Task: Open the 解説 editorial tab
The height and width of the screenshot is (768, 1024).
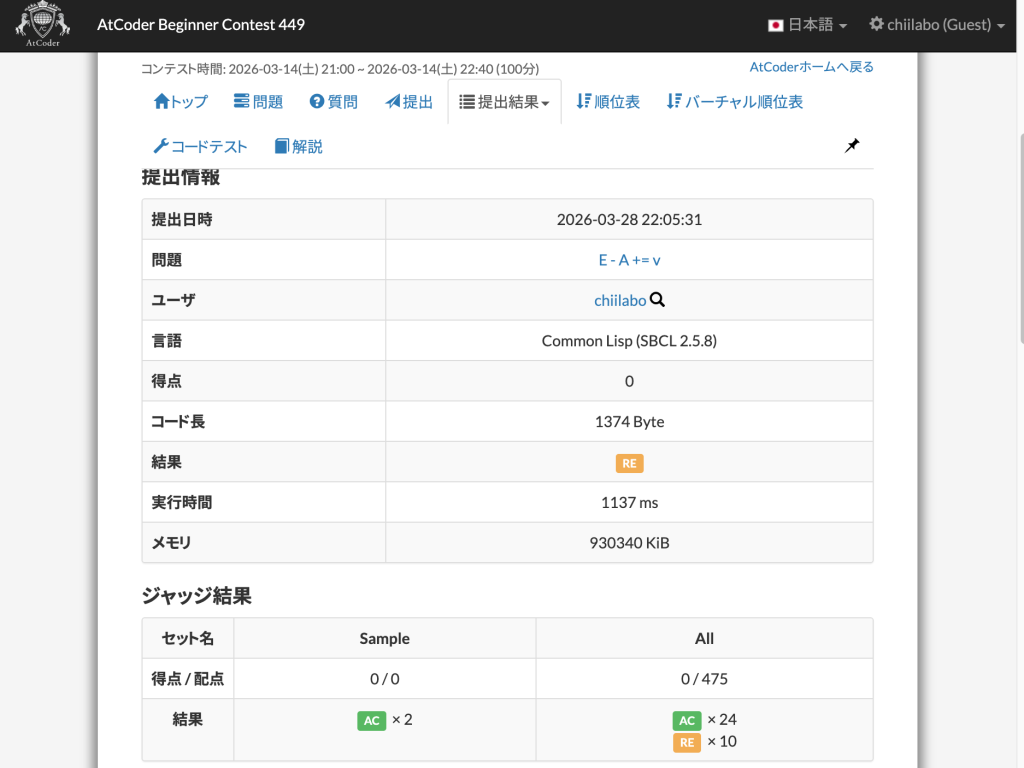Action: [298, 146]
